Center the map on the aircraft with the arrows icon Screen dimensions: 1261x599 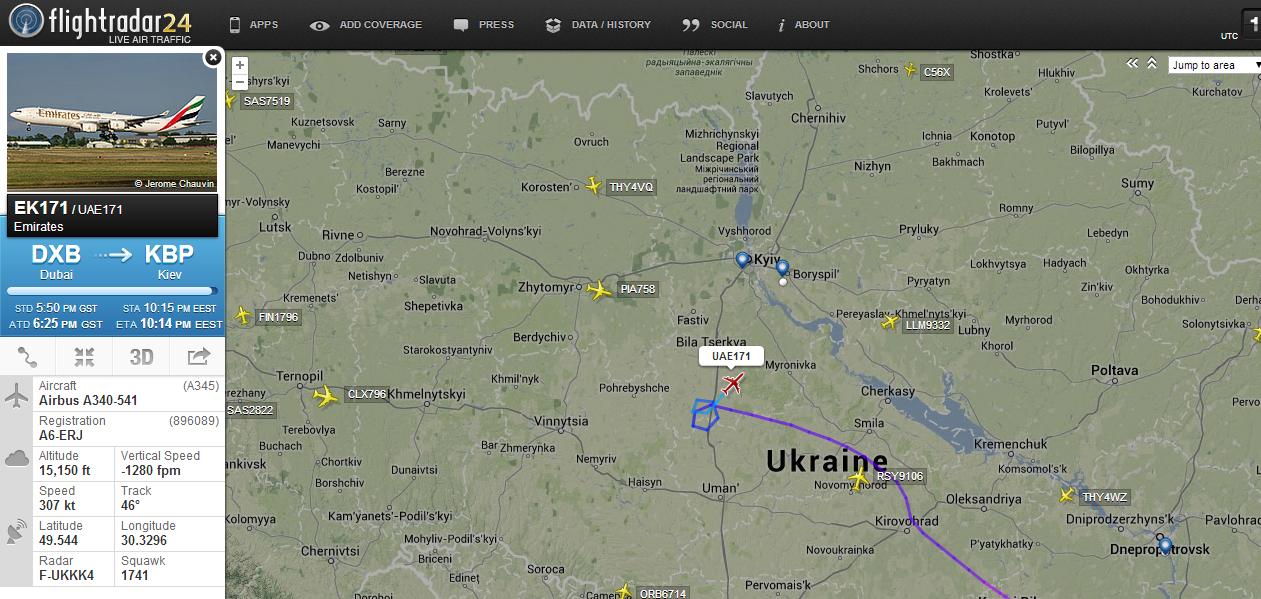84,357
